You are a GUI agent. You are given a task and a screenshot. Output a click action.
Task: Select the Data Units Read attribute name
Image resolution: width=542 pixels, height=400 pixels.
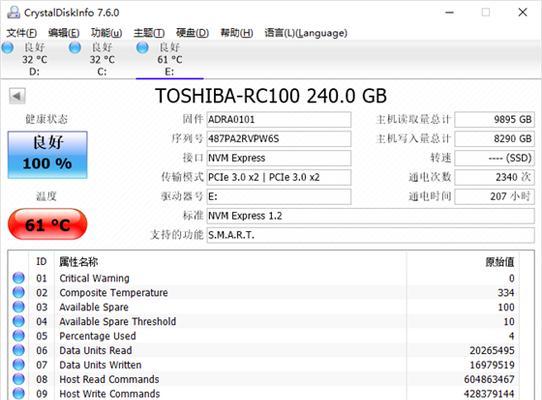[95, 351]
